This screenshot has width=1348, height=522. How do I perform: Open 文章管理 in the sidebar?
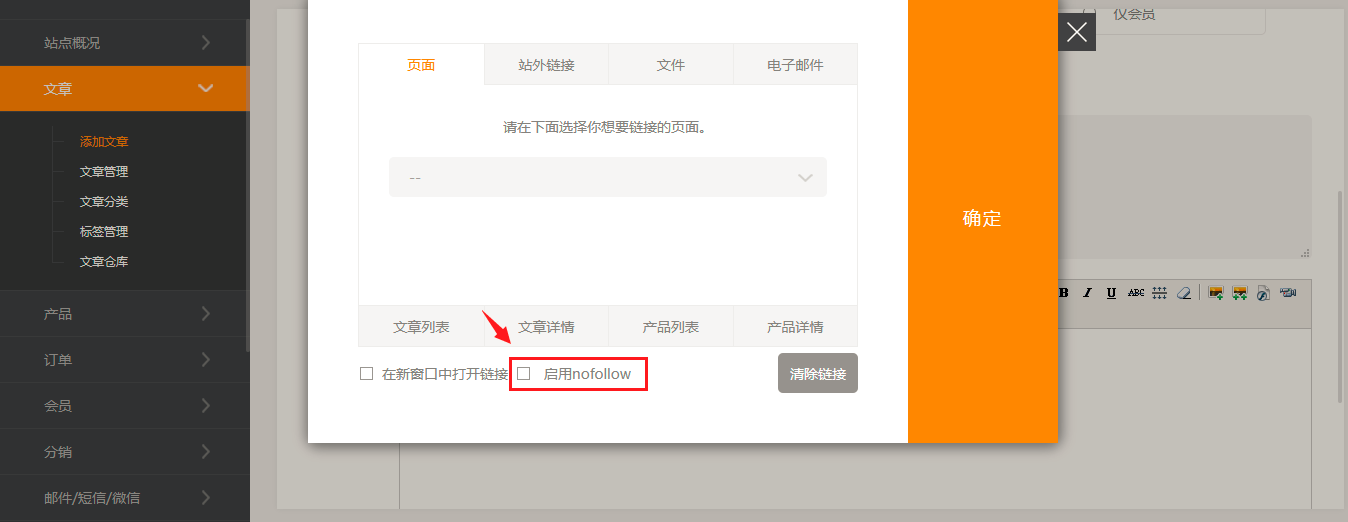[104, 172]
